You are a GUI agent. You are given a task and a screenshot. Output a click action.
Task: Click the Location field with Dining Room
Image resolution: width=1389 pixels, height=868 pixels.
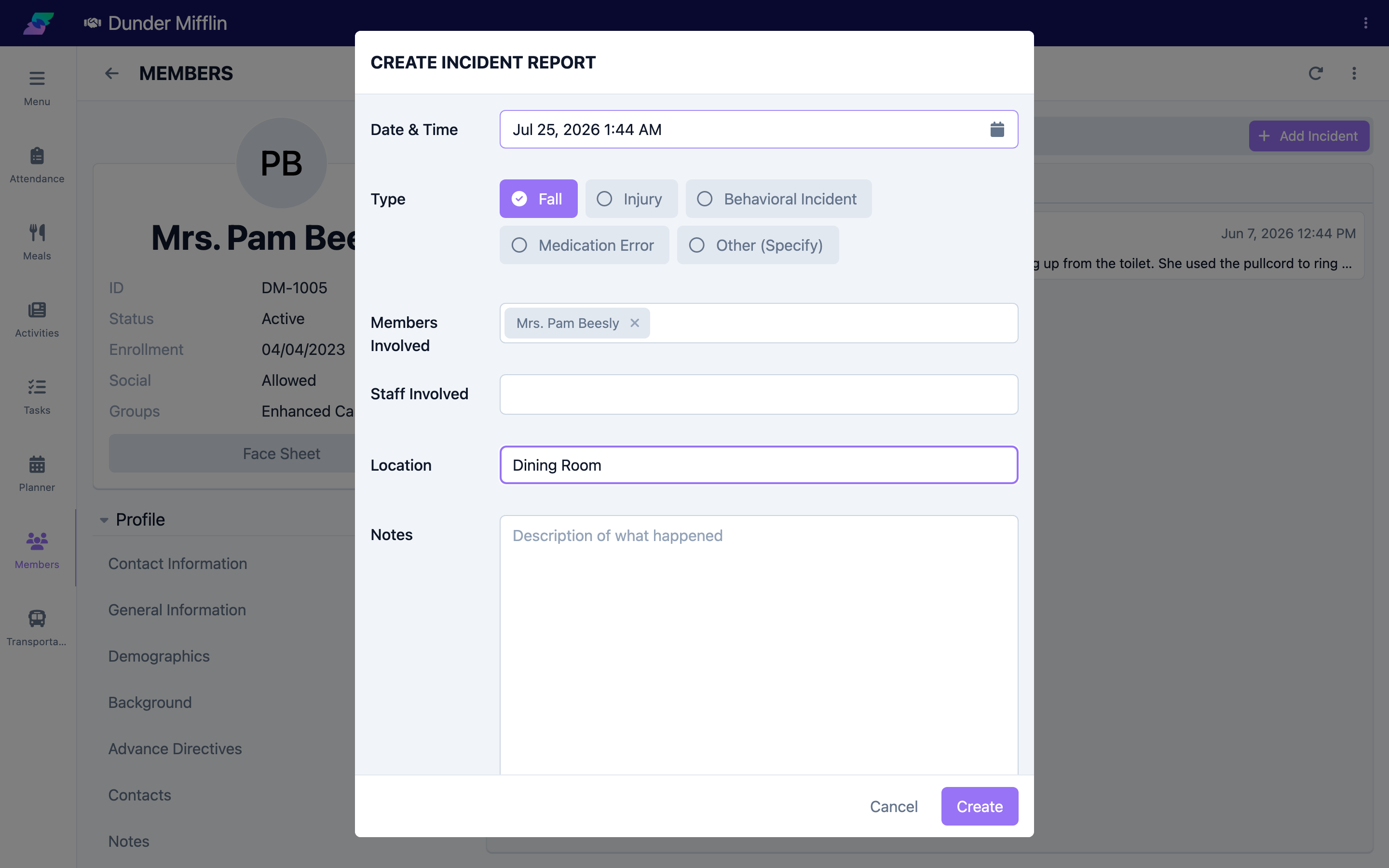[759, 465]
